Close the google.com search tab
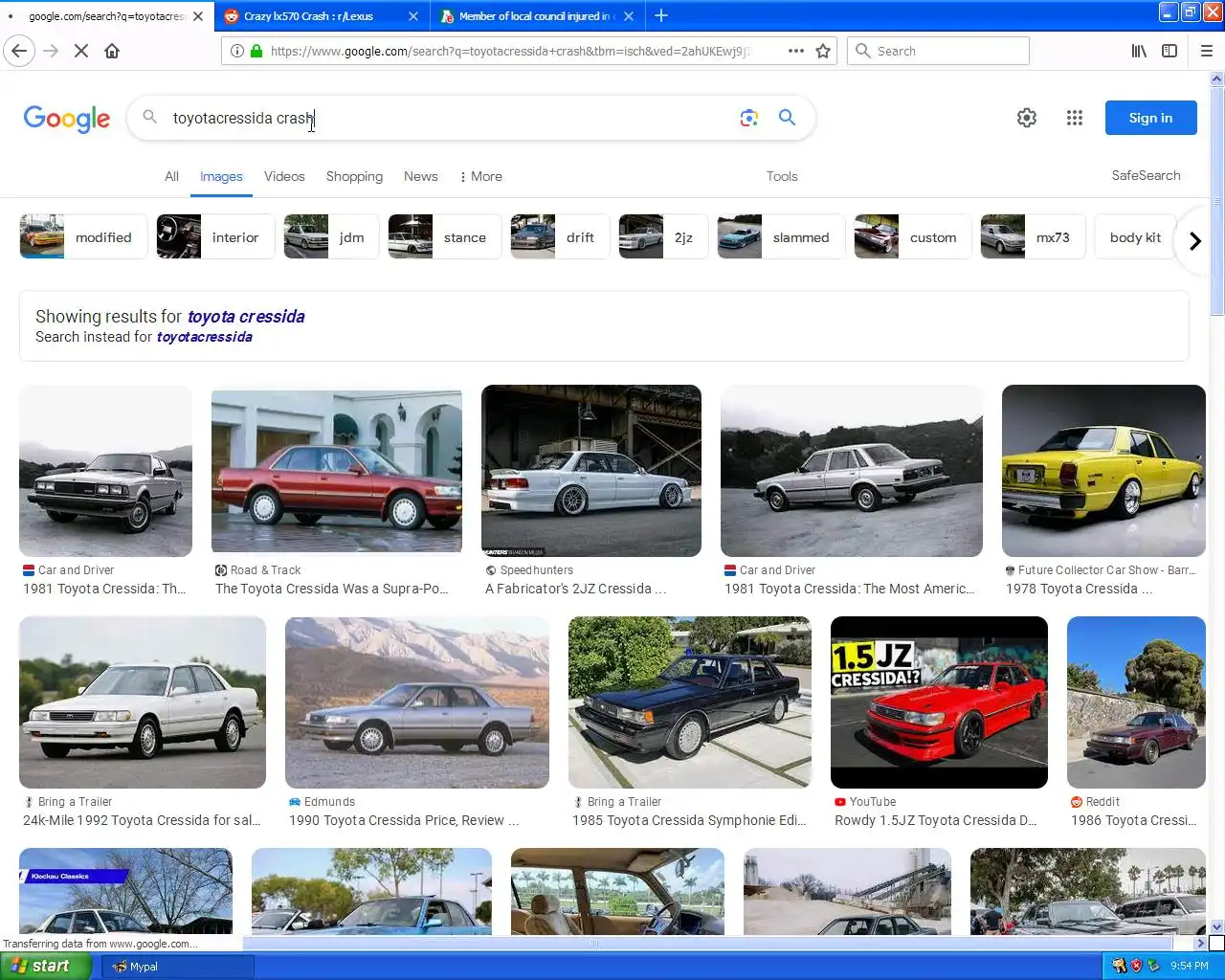This screenshot has width=1225, height=980. pos(198,16)
